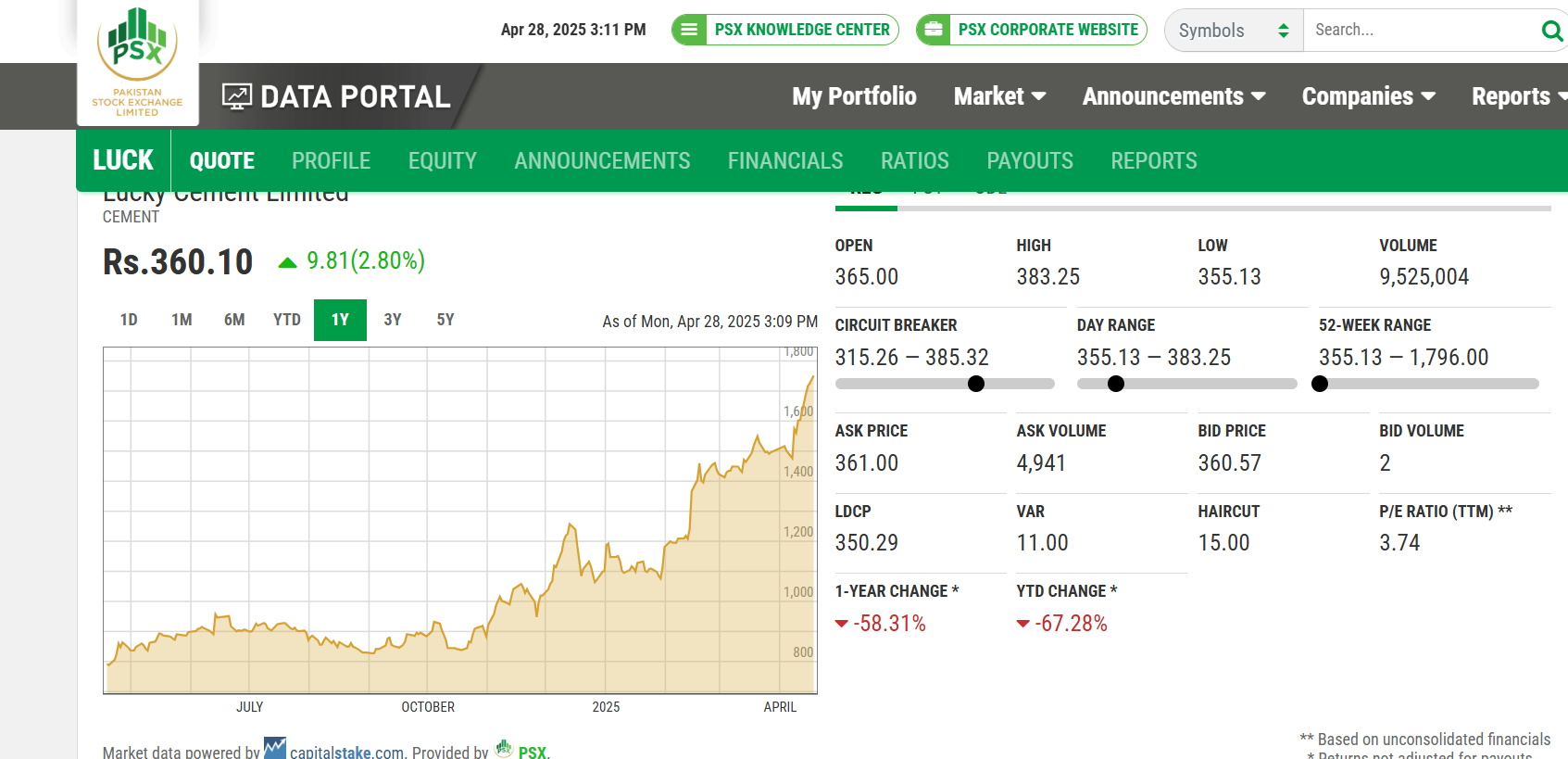Open the Symbols dropdown
Viewport: 1568px width, 759px height.
[x=1234, y=31]
